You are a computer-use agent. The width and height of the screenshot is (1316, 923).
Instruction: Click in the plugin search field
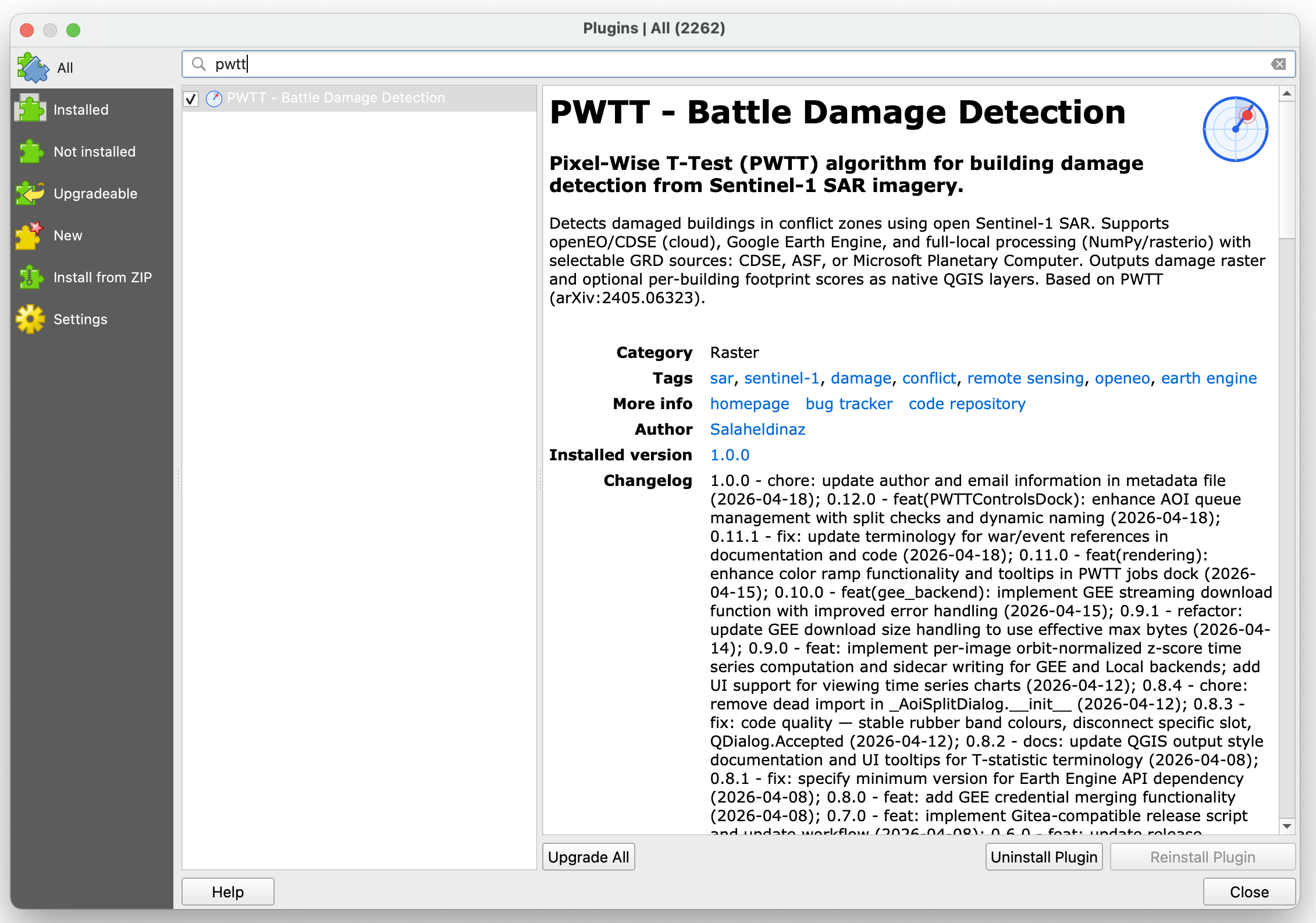tap(738, 64)
